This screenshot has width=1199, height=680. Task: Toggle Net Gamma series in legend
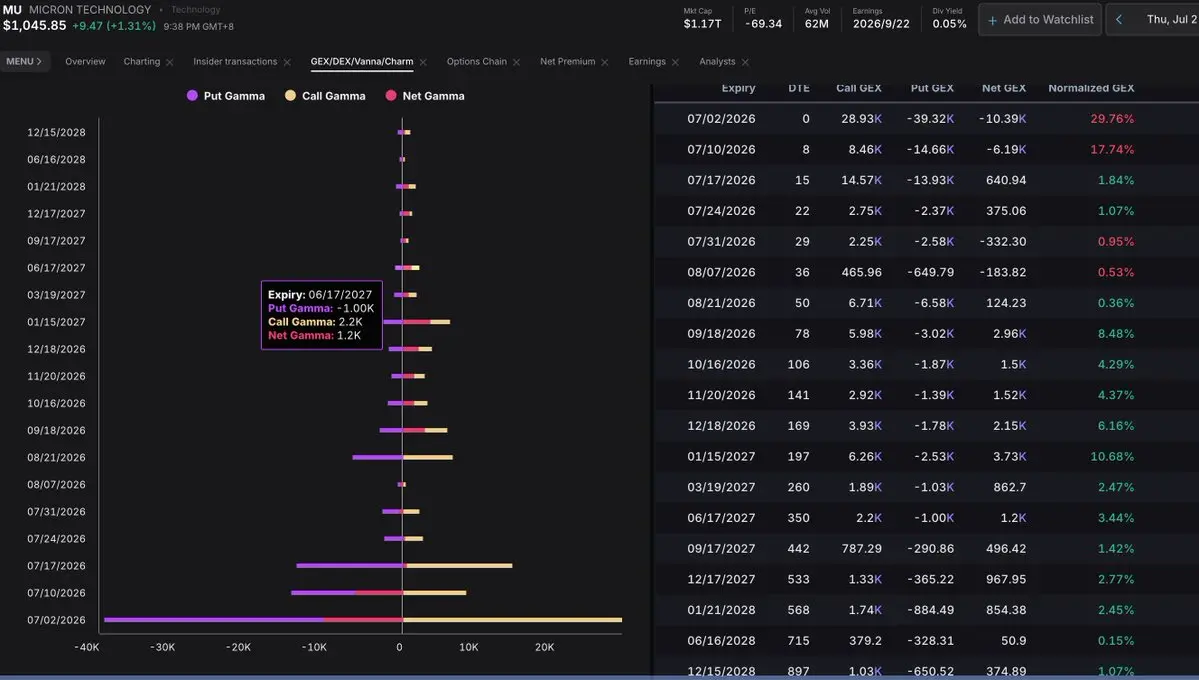(425, 96)
